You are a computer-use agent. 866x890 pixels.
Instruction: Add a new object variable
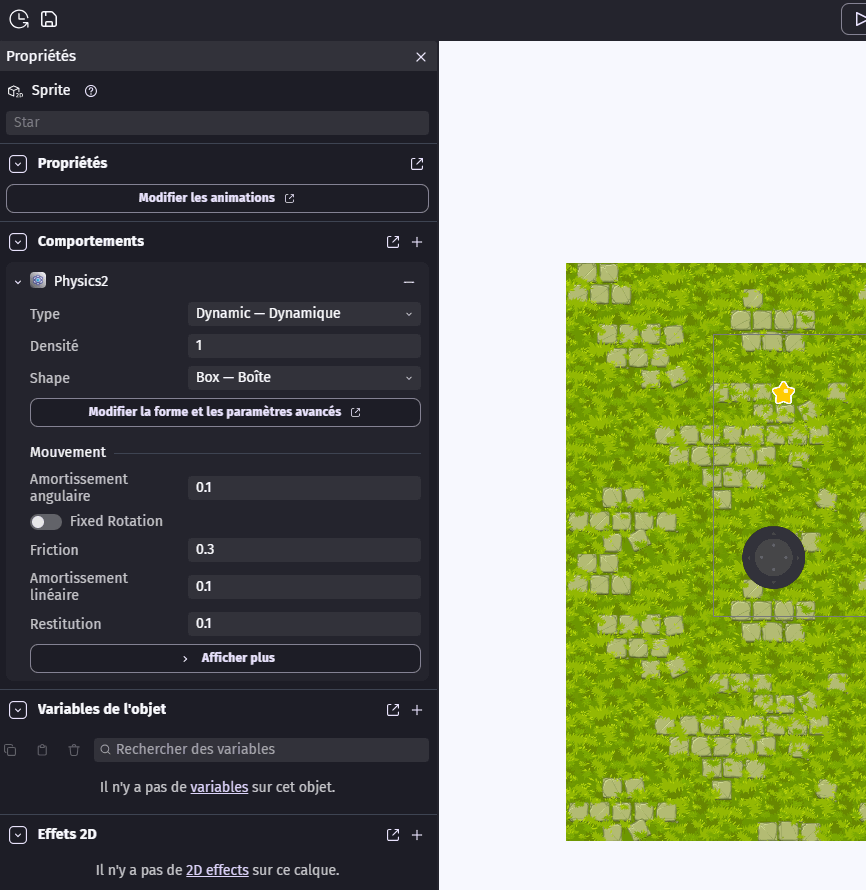click(x=417, y=710)
